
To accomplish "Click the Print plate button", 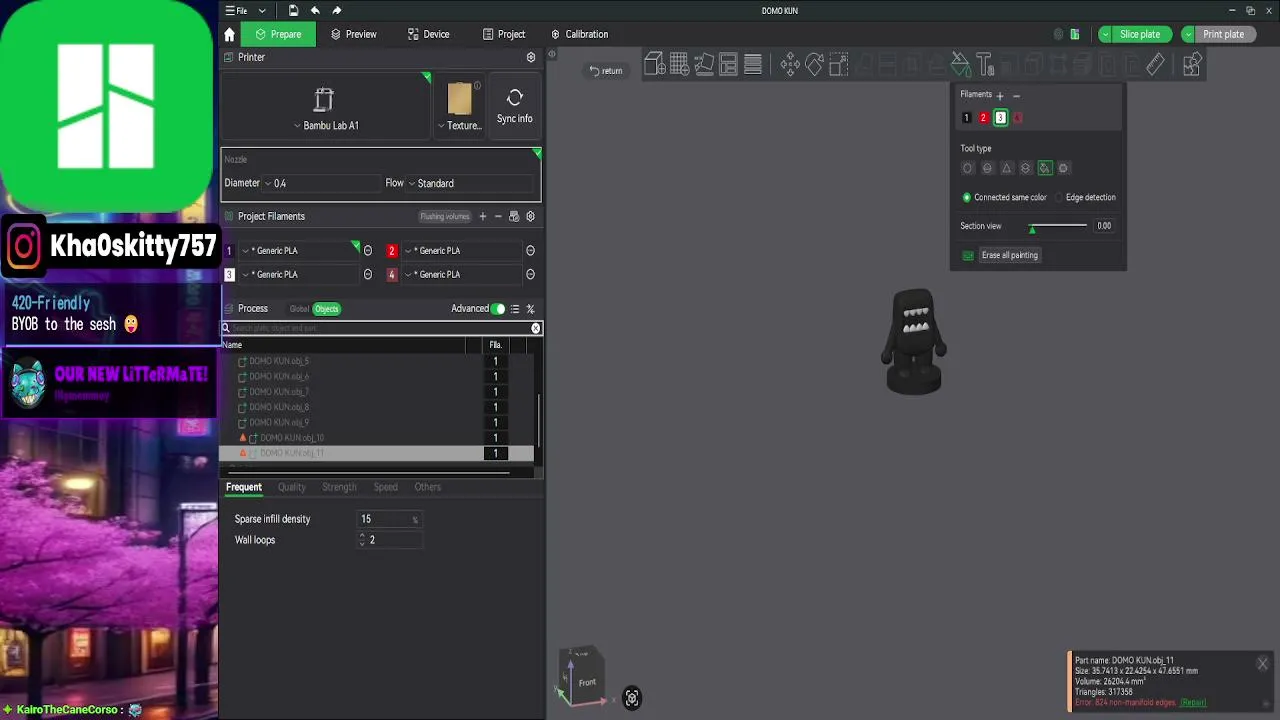I will coord(1224,34).
